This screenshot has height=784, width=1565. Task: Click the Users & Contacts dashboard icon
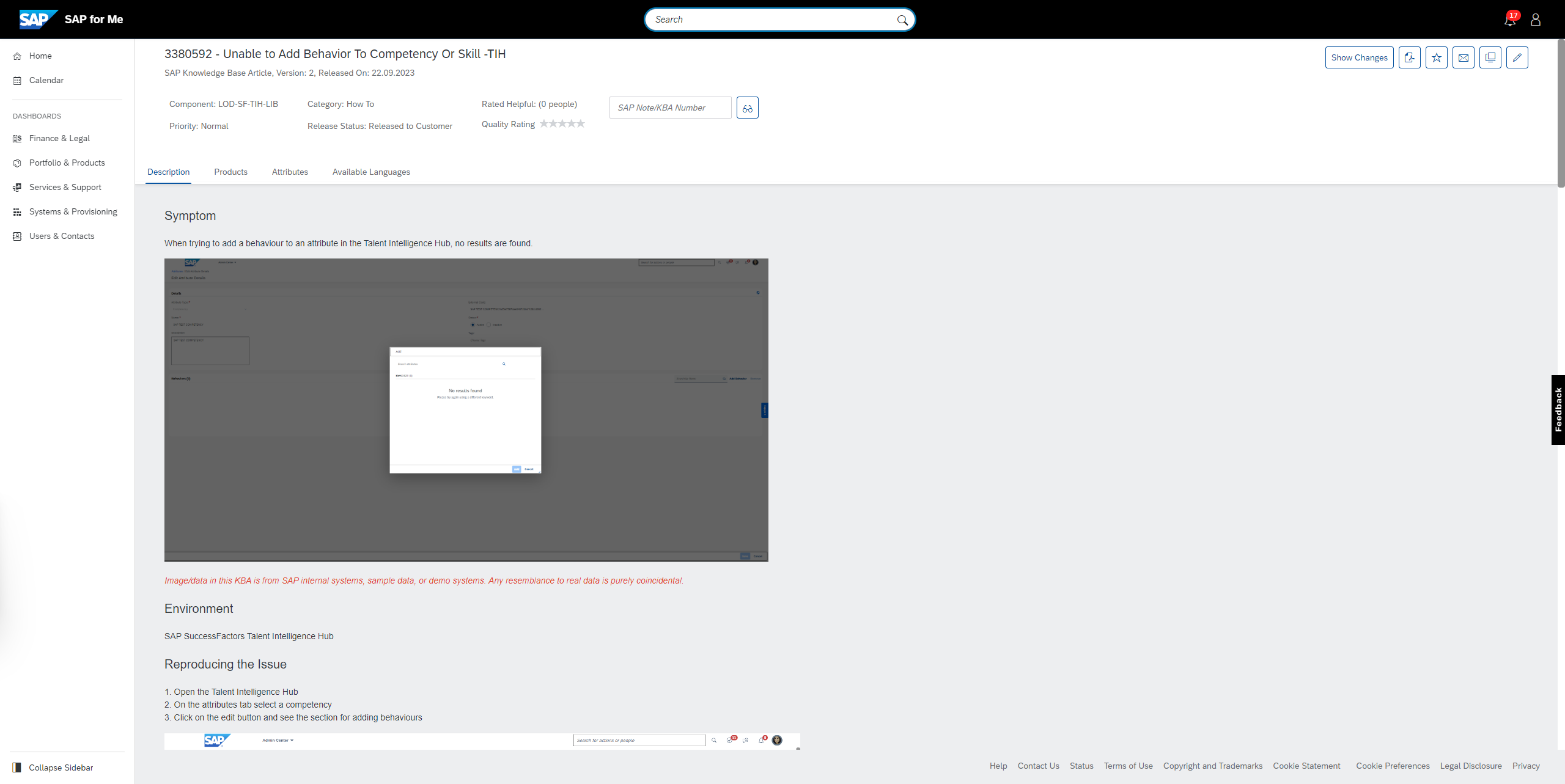pos(17,236)
